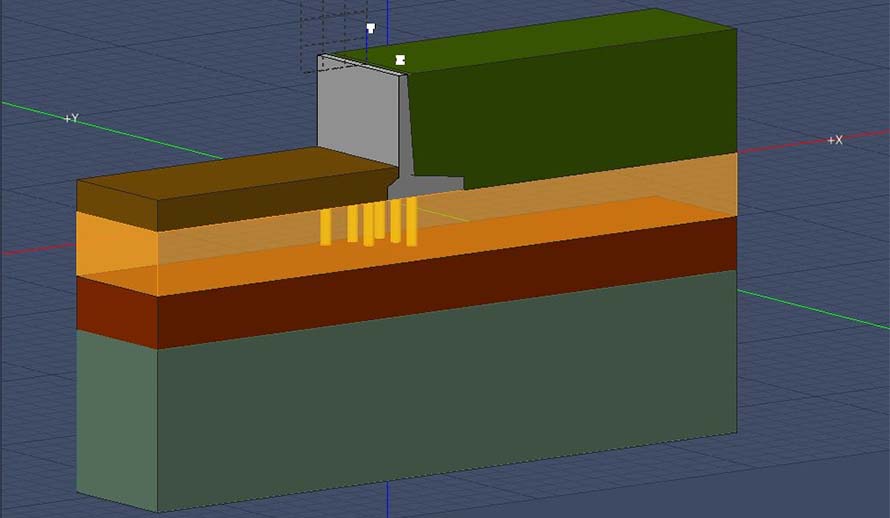Image resolution: width=890 pixels, height=518 pixels.
Task: Select the gray wall footing base
Action: pos(426,187)
